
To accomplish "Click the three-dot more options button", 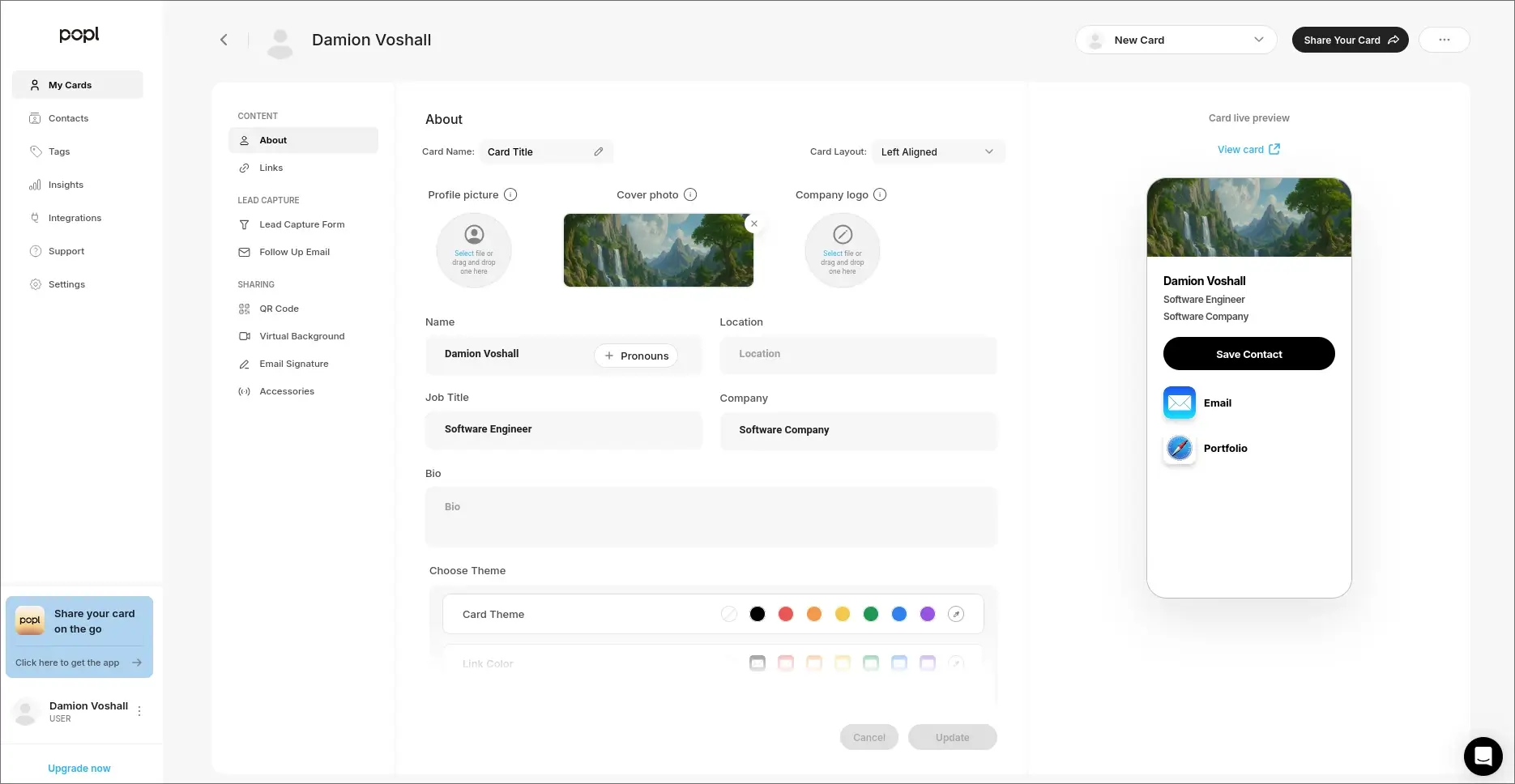I will coord(1444,40).
